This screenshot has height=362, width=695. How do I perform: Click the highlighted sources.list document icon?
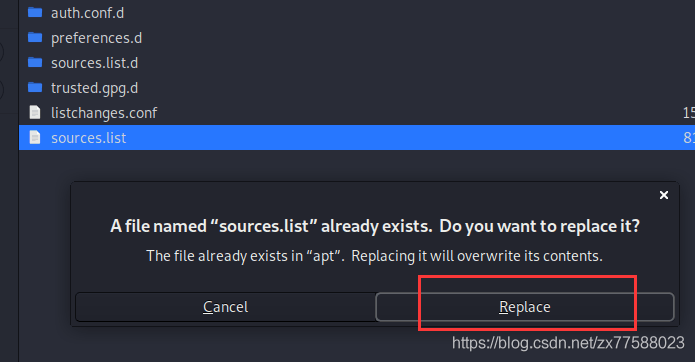tap(35, 137)
